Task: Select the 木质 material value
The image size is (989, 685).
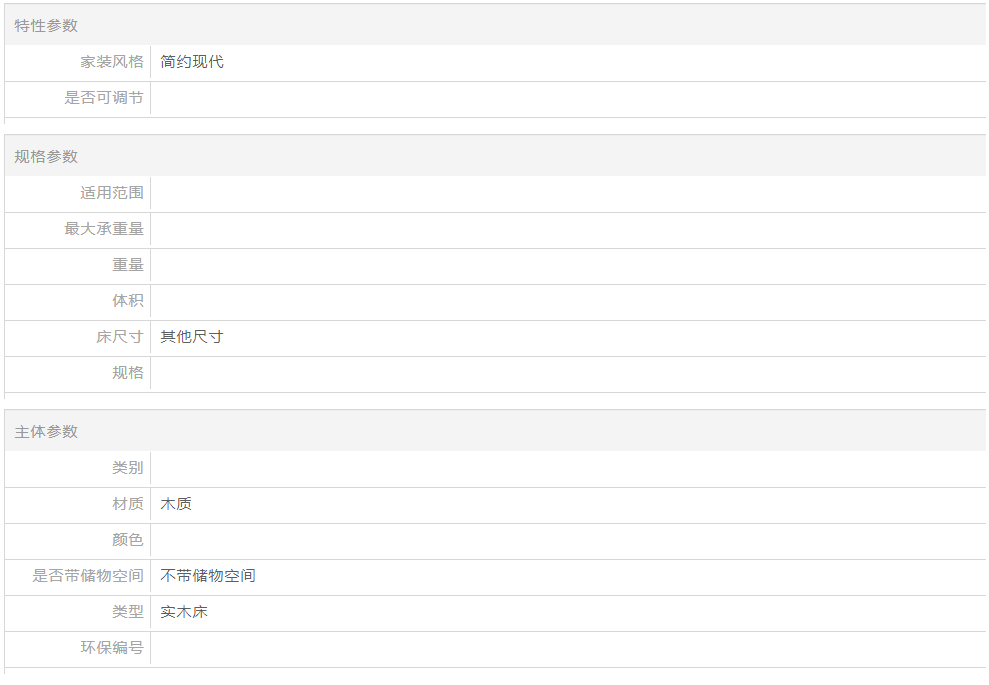Action: [176, 504]
